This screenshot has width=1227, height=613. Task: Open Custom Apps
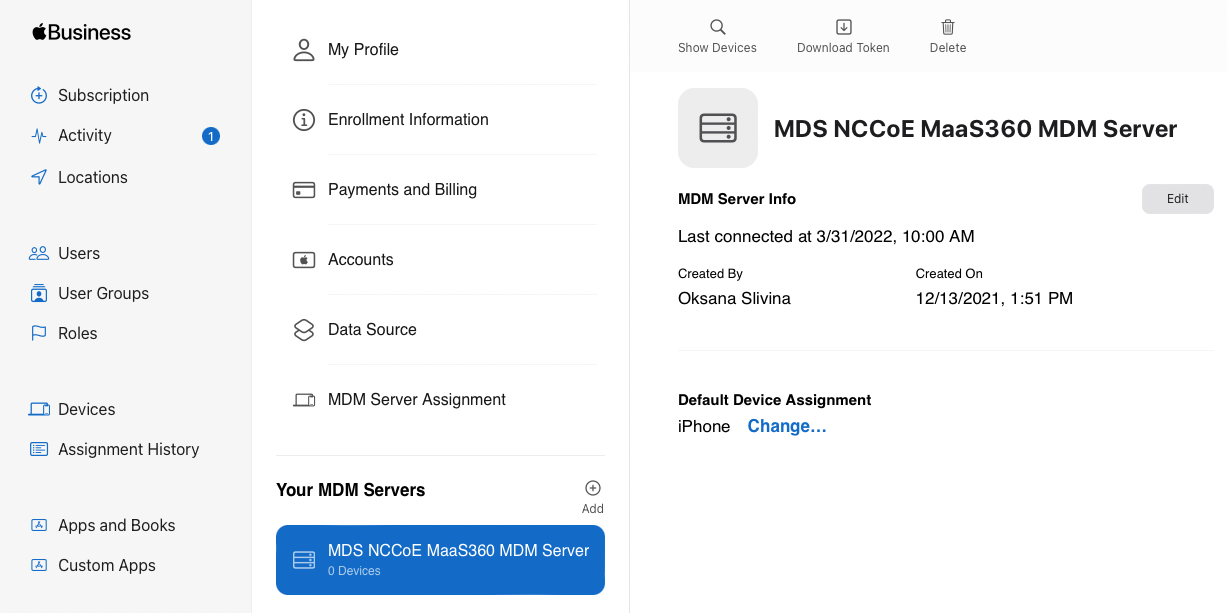point(107,565)
